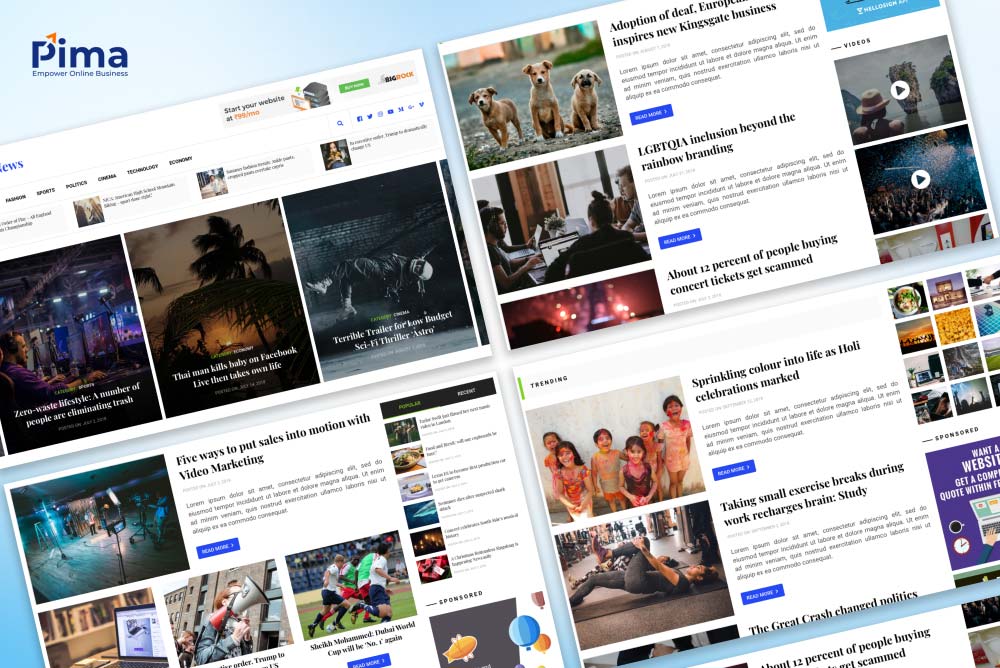Open the Sports navigation menu item
The image size is (1000, 668).
click(x=46, y=191)
